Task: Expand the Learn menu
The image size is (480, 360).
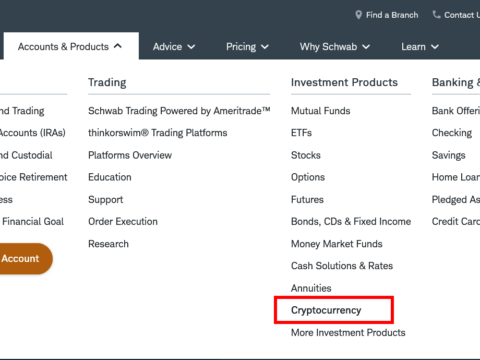Action: coord(420,47)
